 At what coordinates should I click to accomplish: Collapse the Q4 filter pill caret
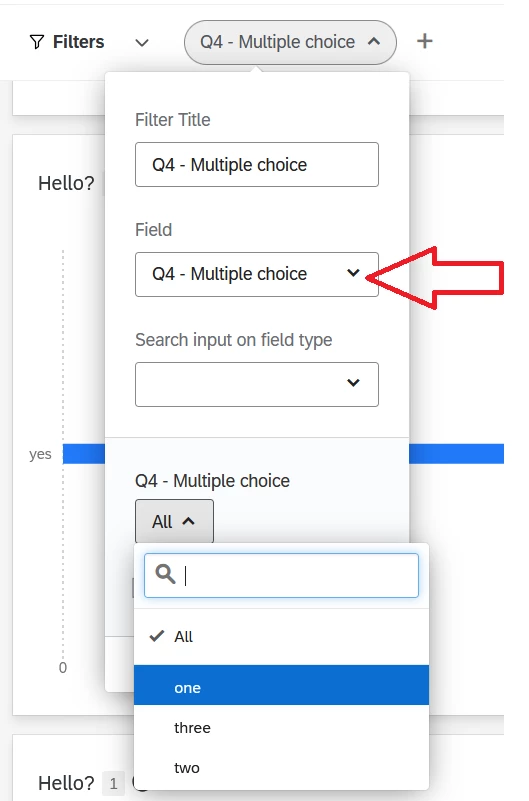coord(374,41)
